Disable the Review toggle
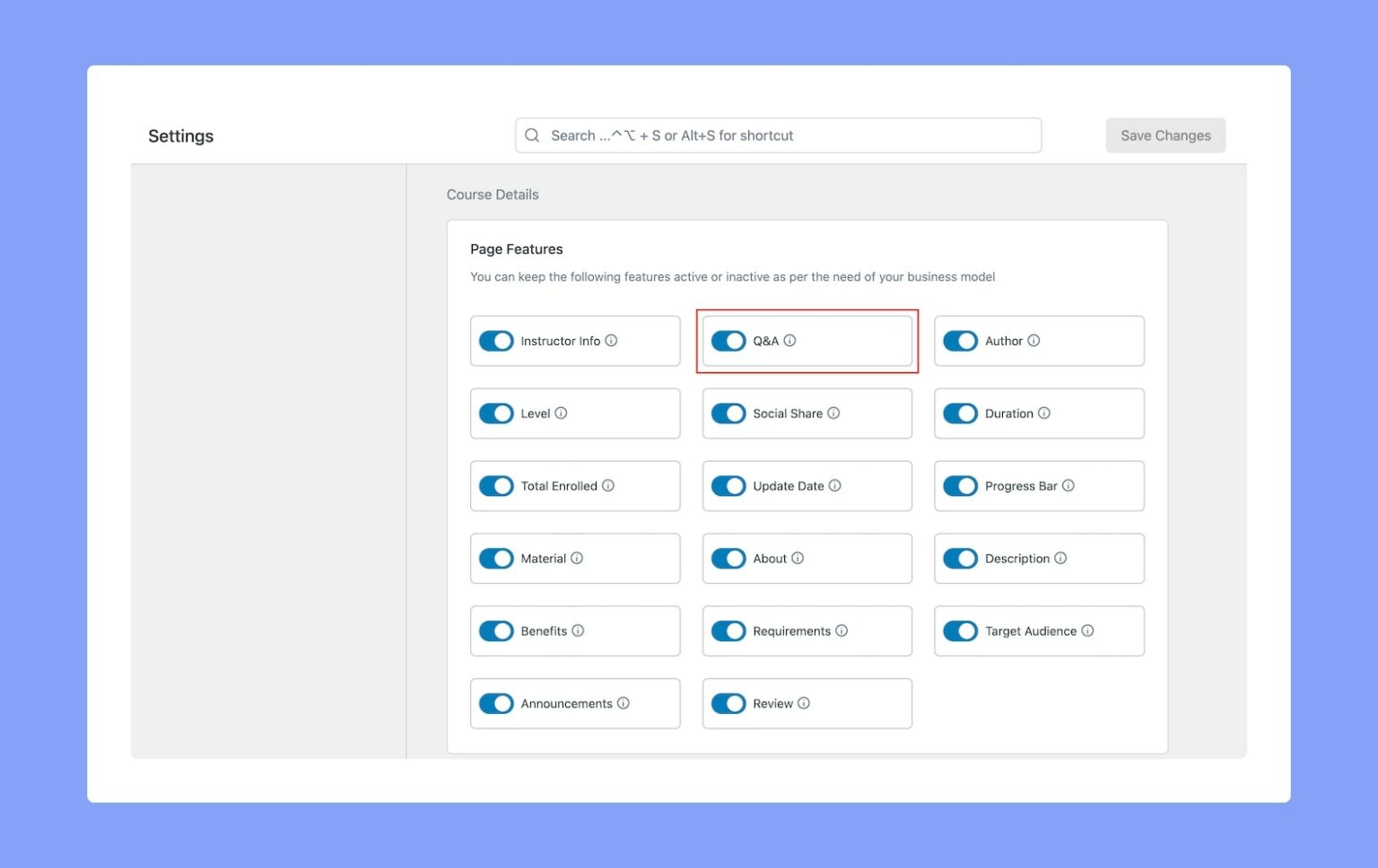Image resolution: width=1378 pixels, height=868 pixels. tap(728, 704)
